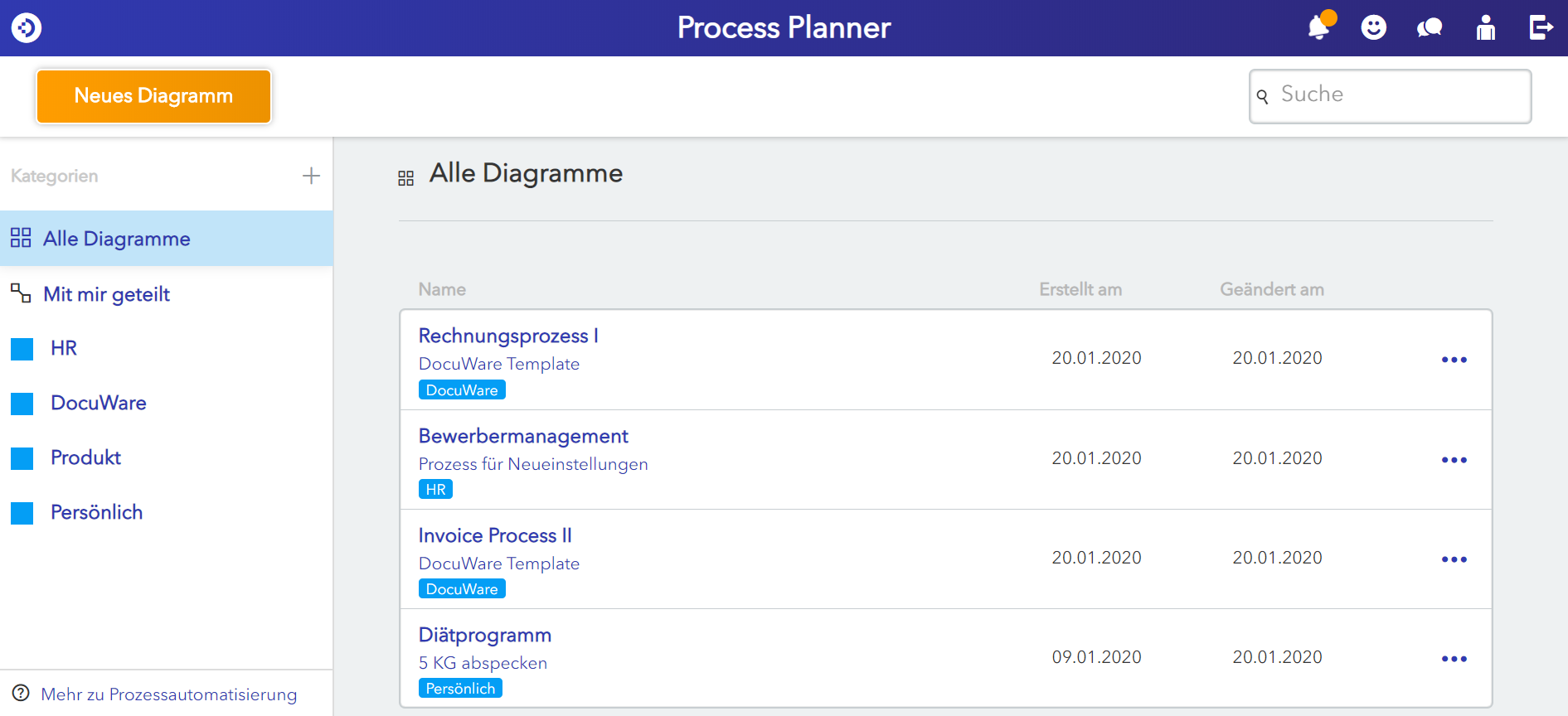Image resolution: width=1568 pixels, height=716 pixels.
Task: Open the options menu for Invoice Process II
Action: 1454,559
